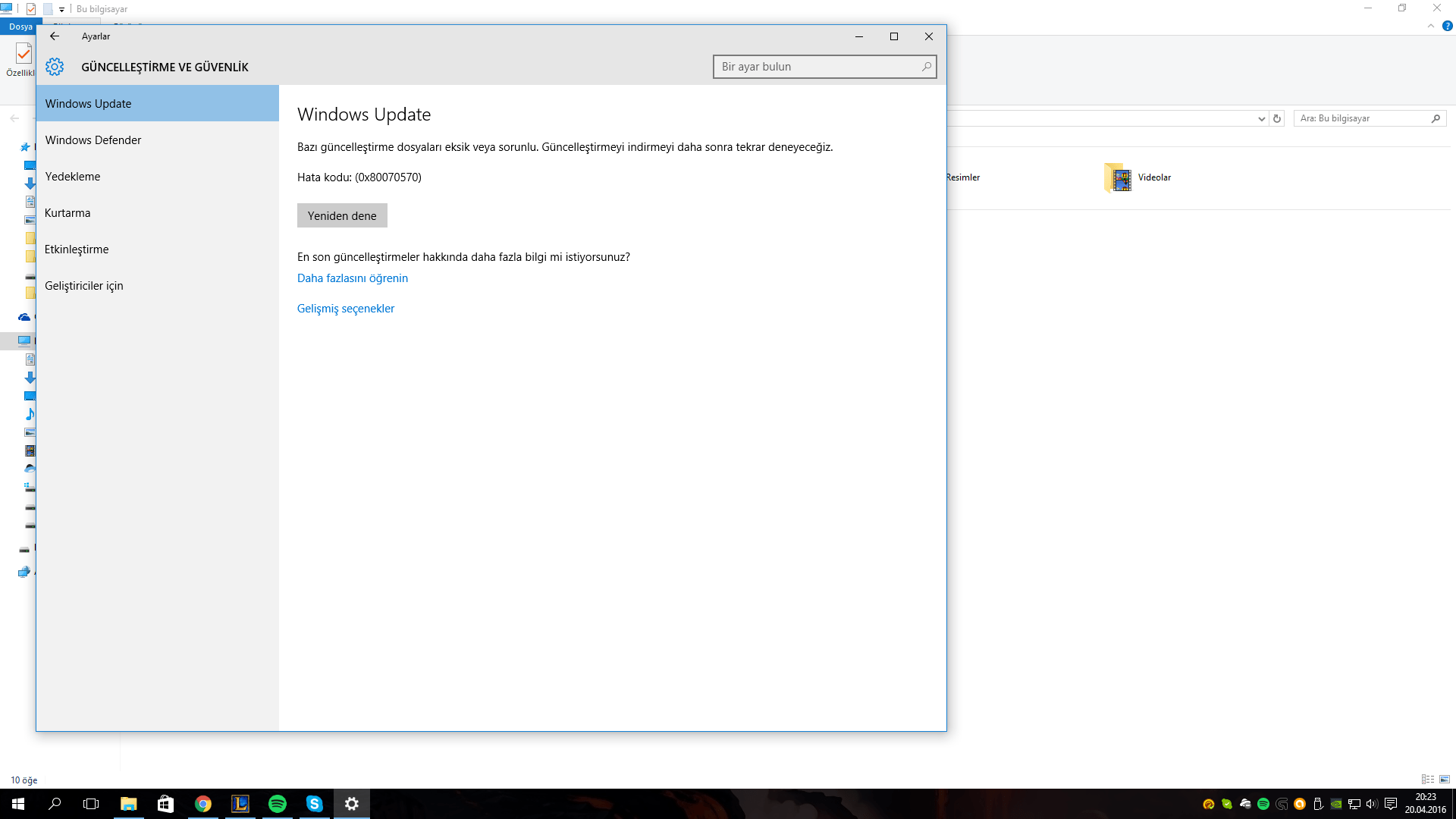This screenshot has height=819, width=1456.
Task: Click the Bir ayar bulun search field
Action: [815, 67]
